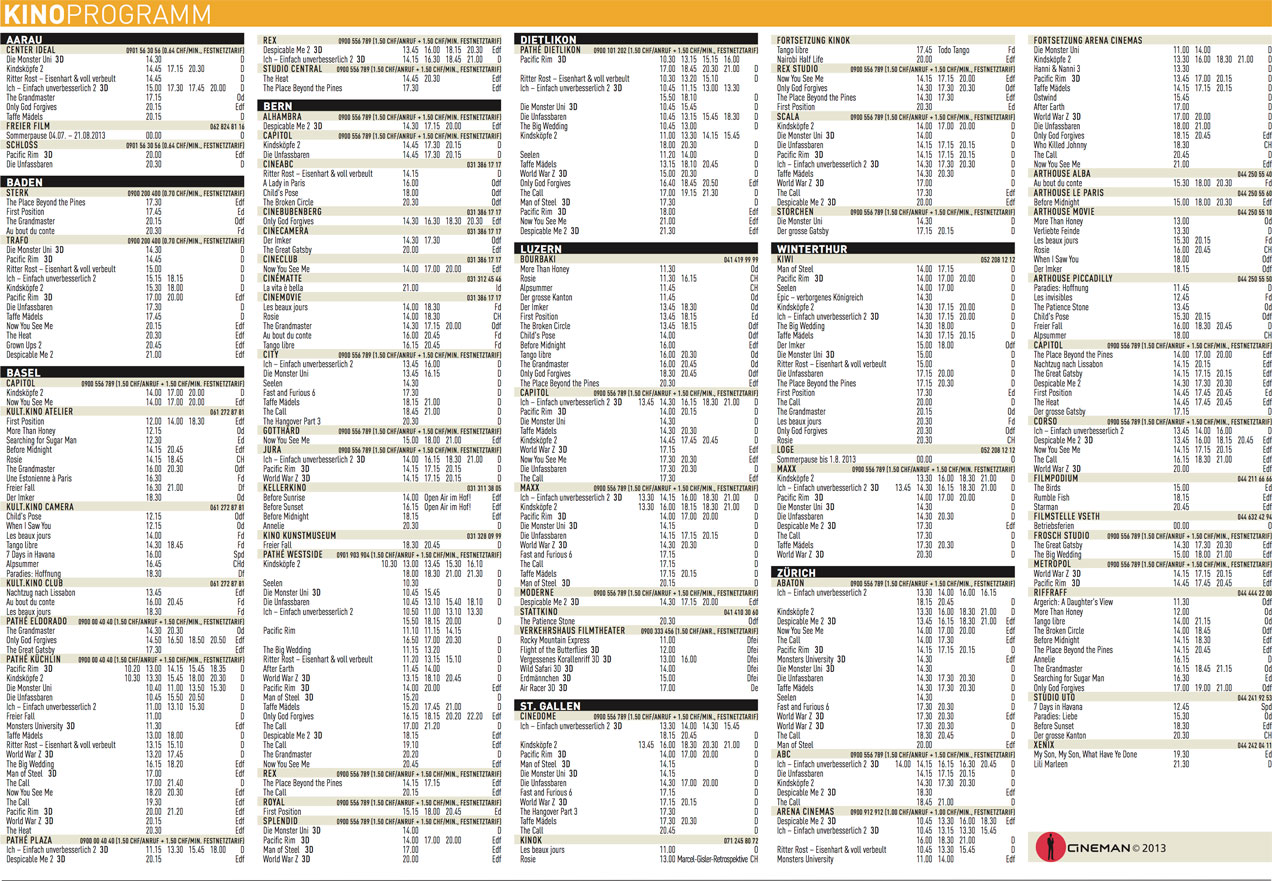
Task: Select the WINTERTHUR city heading
Action: [x=812, y=247]
